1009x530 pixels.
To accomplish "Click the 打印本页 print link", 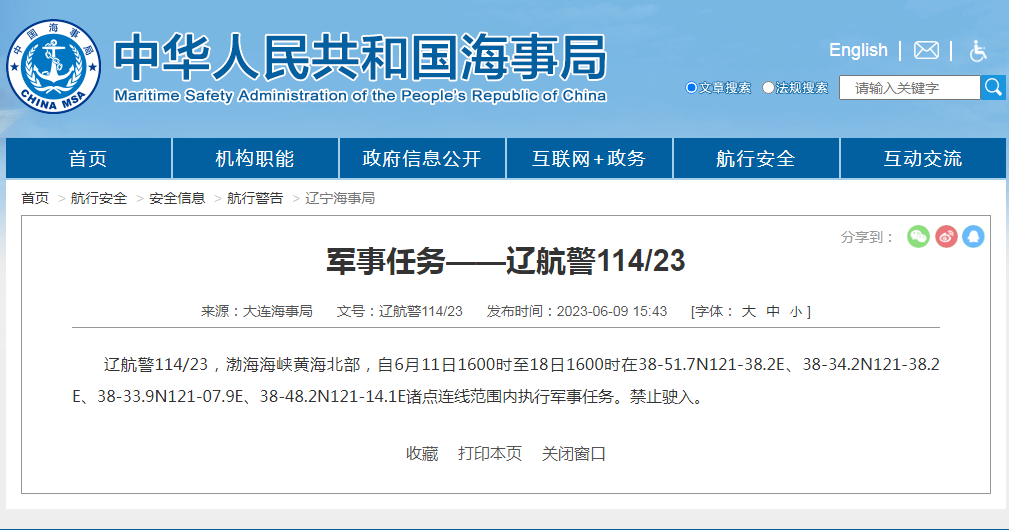I will tap(490, 453).
